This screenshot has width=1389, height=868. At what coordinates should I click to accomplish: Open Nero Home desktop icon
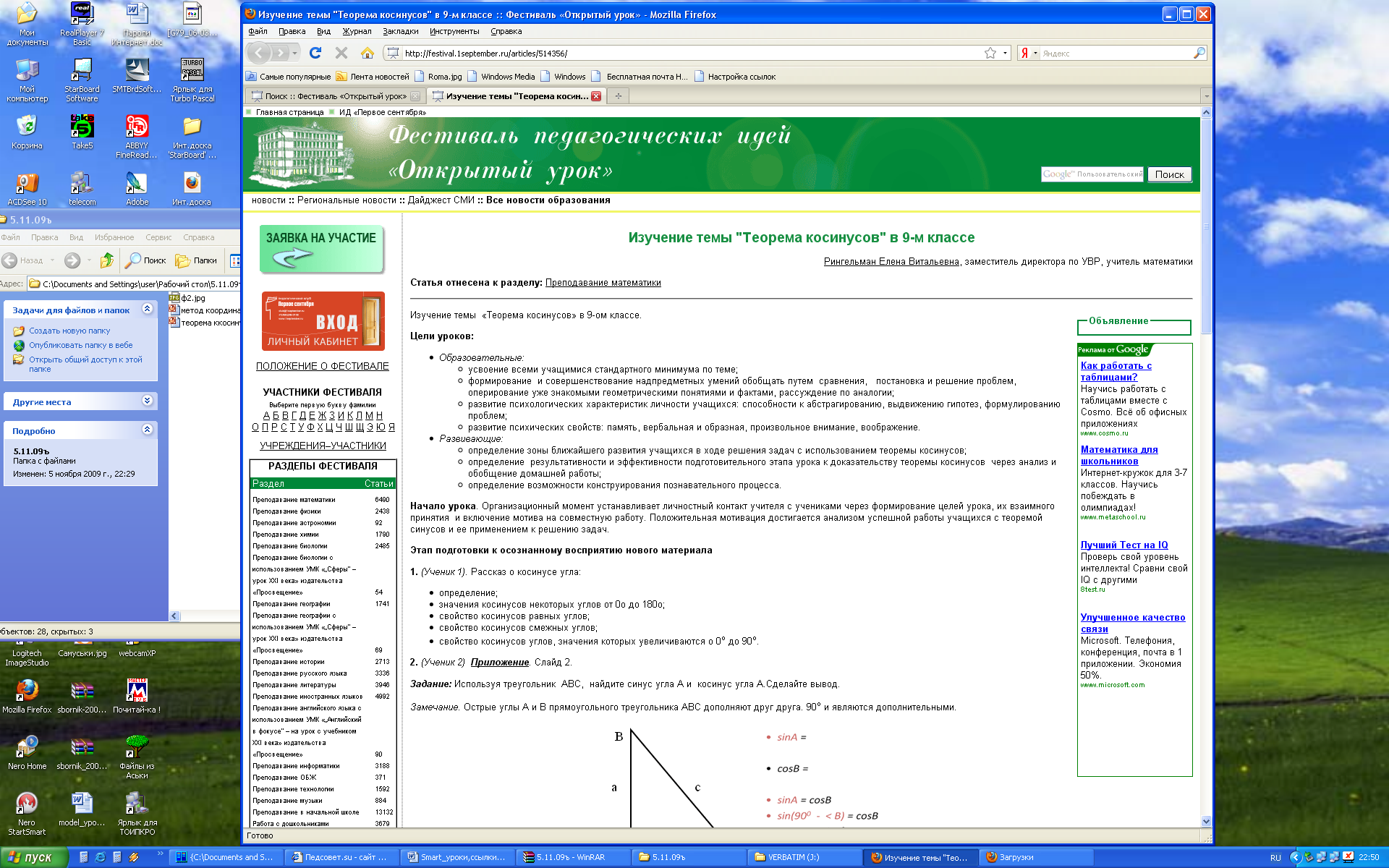tap(27, 752)
